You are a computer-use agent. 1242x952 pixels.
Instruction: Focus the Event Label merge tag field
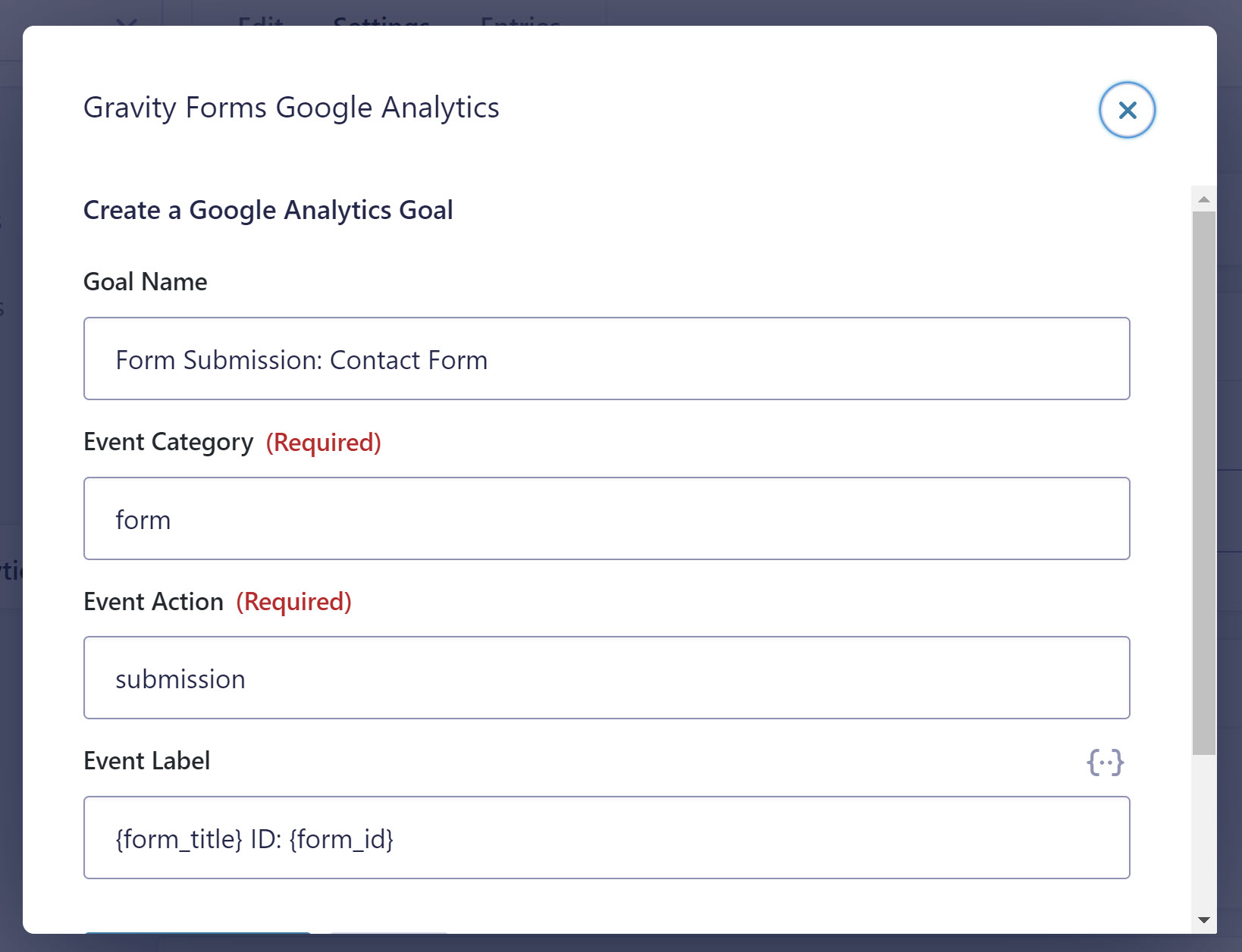[x=607, y=838]
